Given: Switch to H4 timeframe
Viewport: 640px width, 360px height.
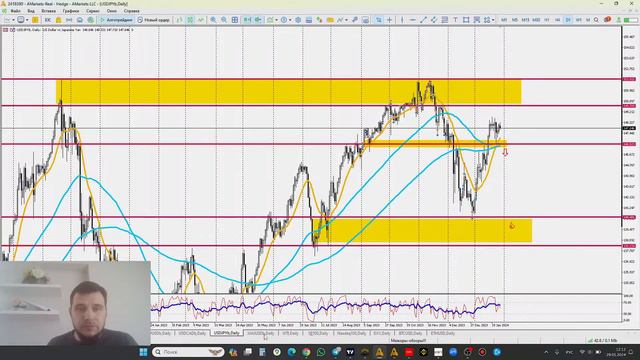Looking at the screenshot, I should pos(557,20).
